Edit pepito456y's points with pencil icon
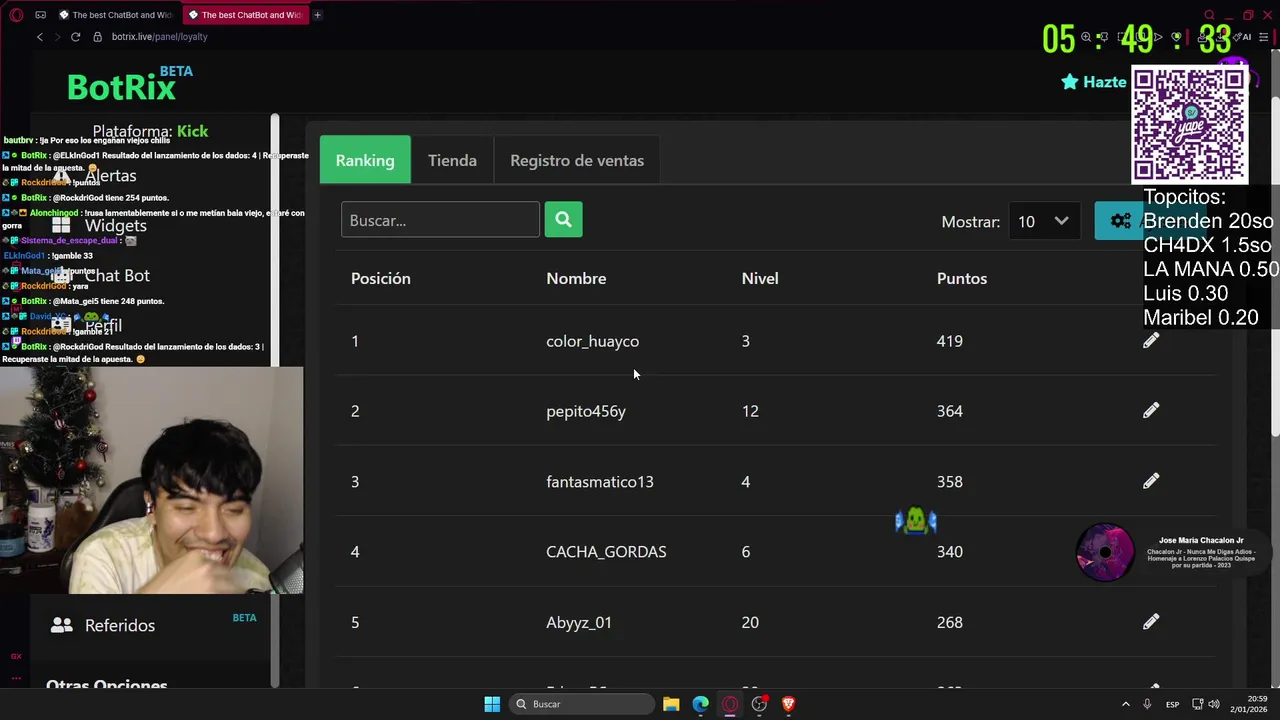Viewport: 1280px width, 720px height. [1151, 411]
